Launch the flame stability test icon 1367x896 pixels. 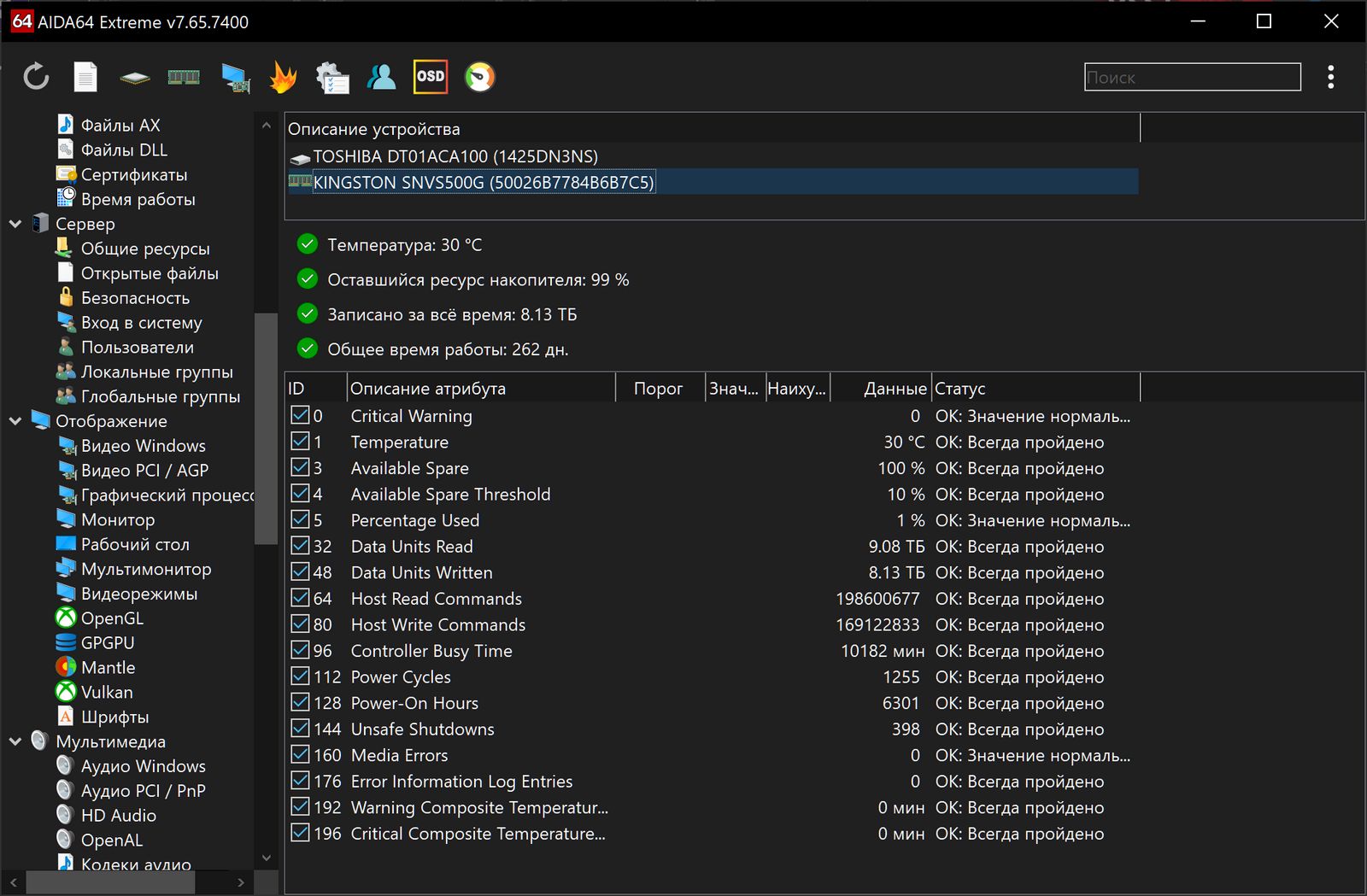tap(283, 77)
